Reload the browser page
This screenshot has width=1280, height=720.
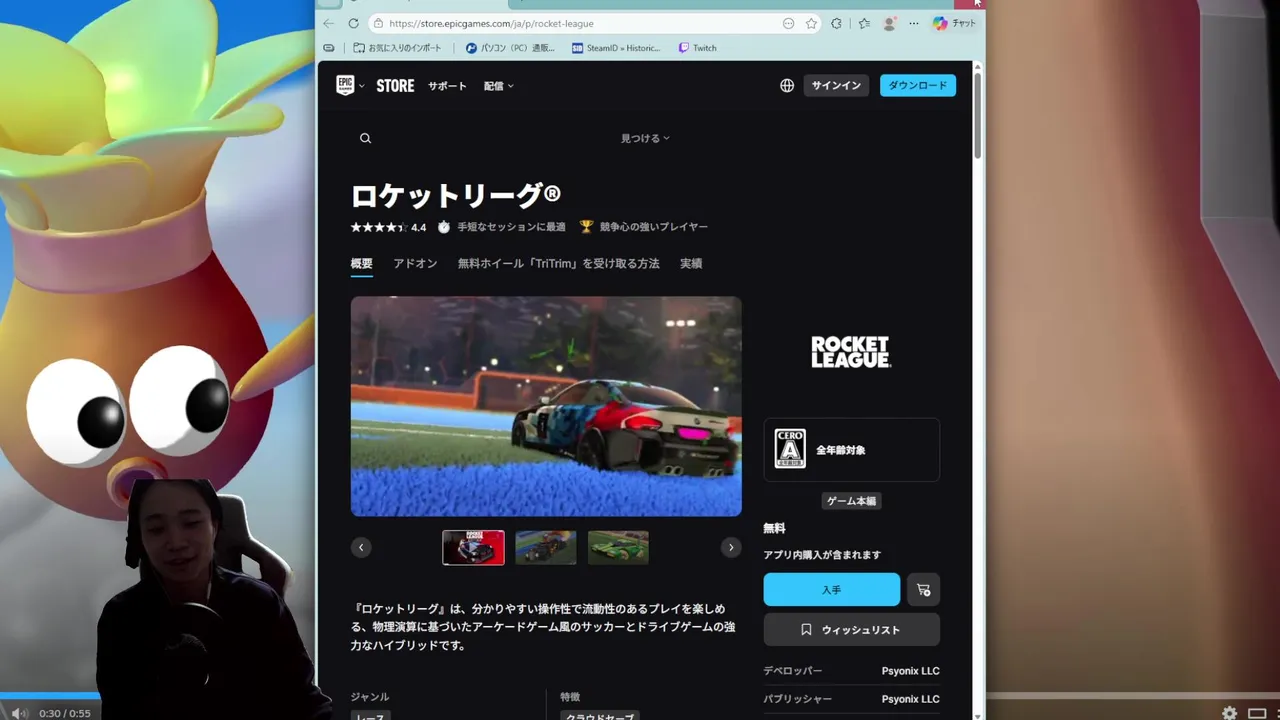353,23
